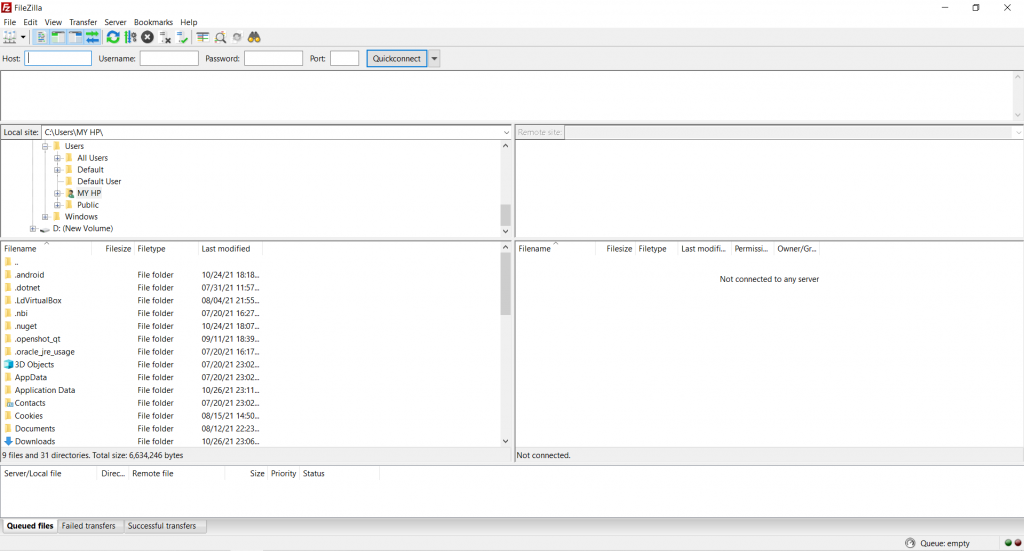Expand the MY HP tree node
Viewport: 1024px width, 551px height.
point(57,193)
